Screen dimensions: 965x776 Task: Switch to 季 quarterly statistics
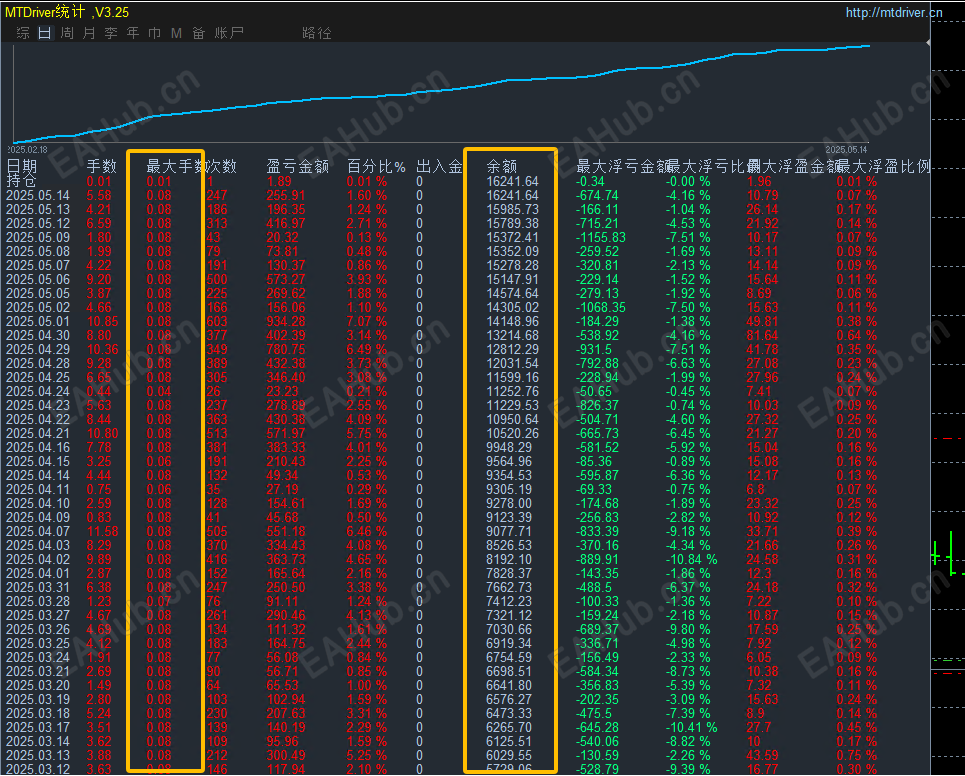pyautogui.click(x=111, y=32)
